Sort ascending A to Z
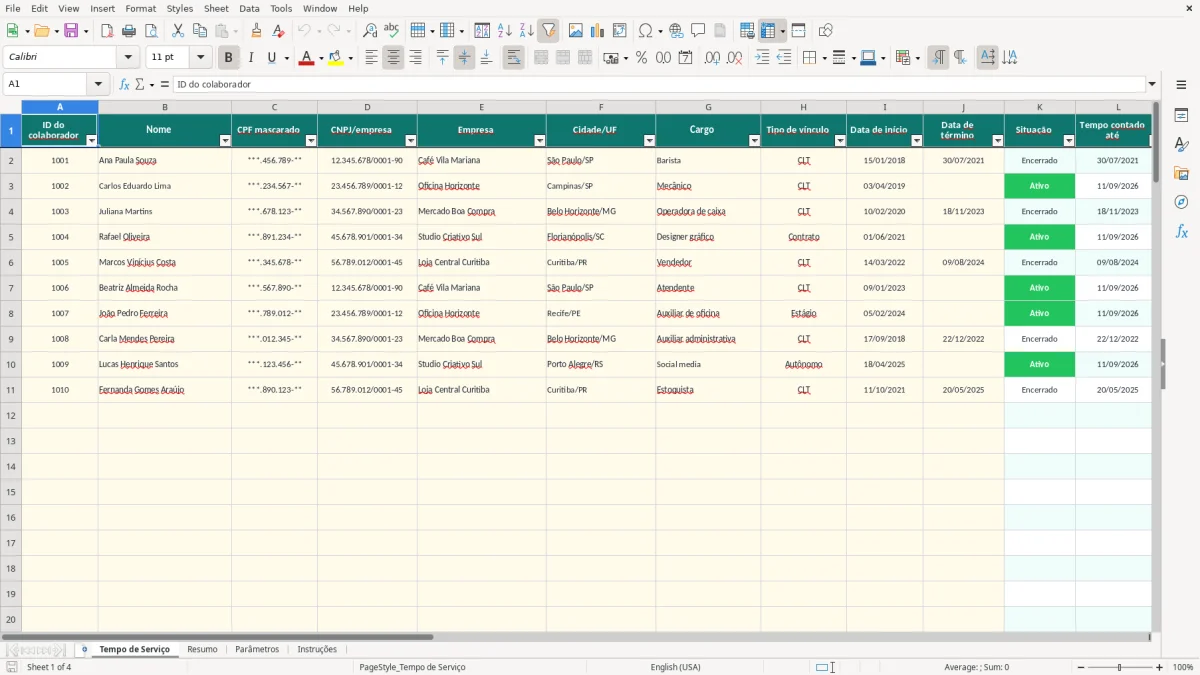 pos(505,31)
